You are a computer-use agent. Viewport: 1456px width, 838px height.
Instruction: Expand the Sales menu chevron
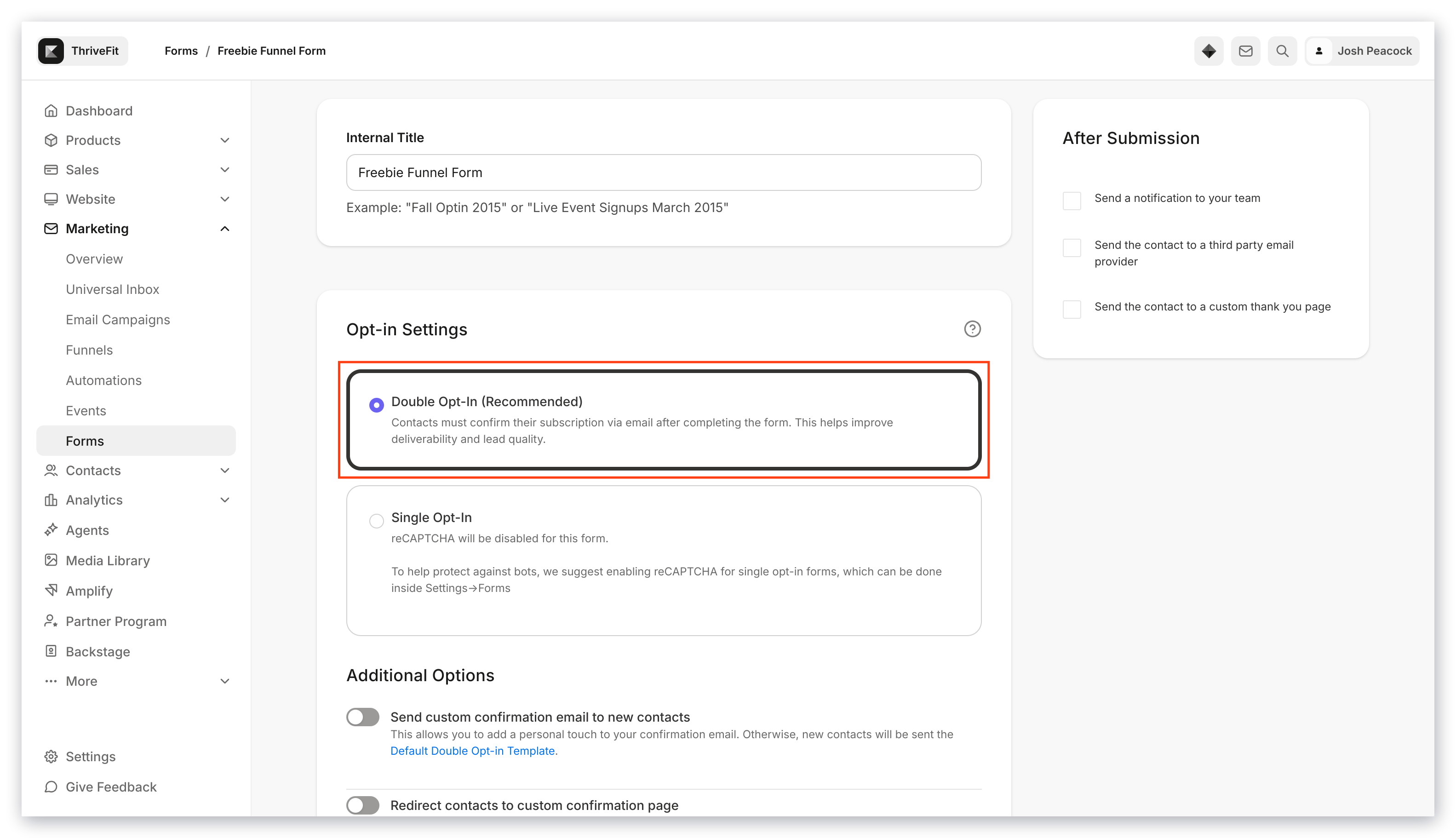[x=225, y=169]
